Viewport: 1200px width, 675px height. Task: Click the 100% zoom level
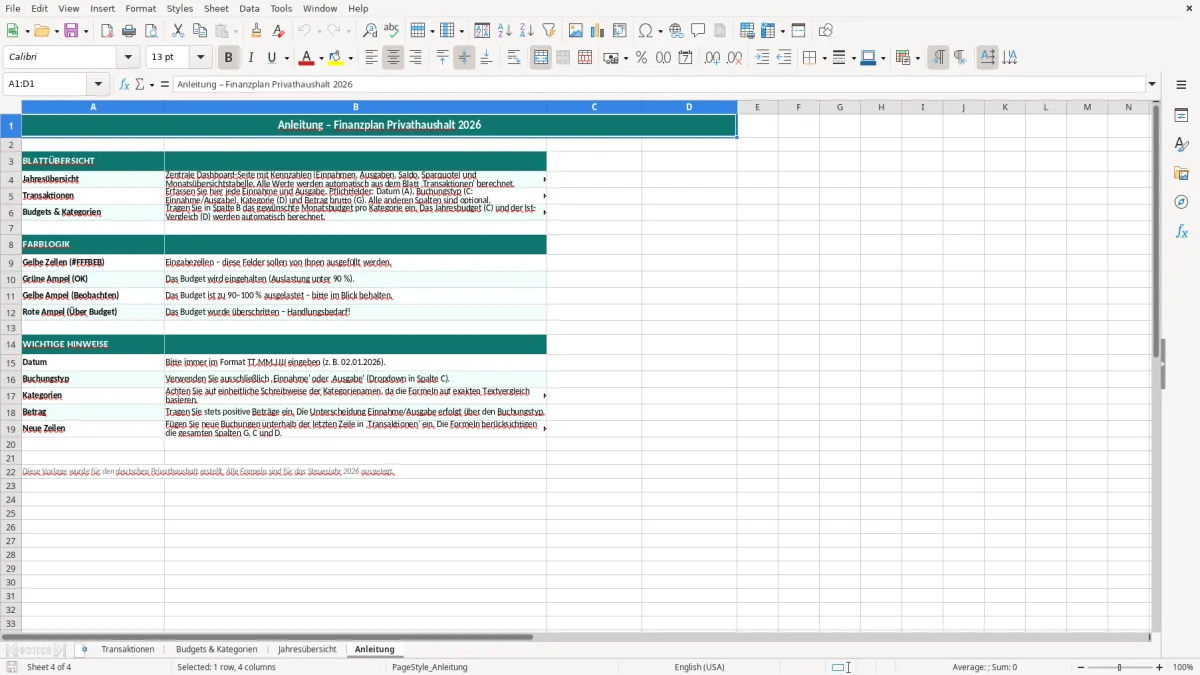point(1183,667)
